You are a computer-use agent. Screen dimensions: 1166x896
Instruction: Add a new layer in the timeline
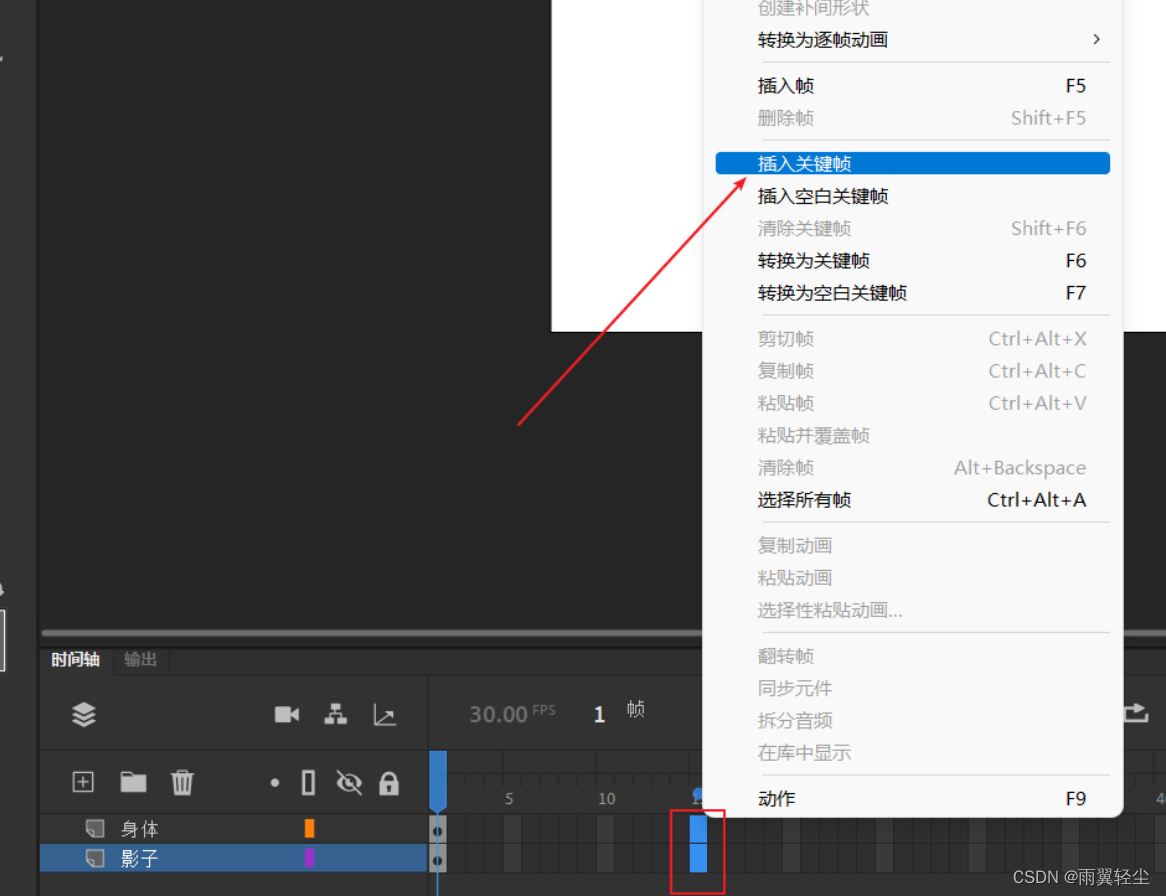(83, 782)
